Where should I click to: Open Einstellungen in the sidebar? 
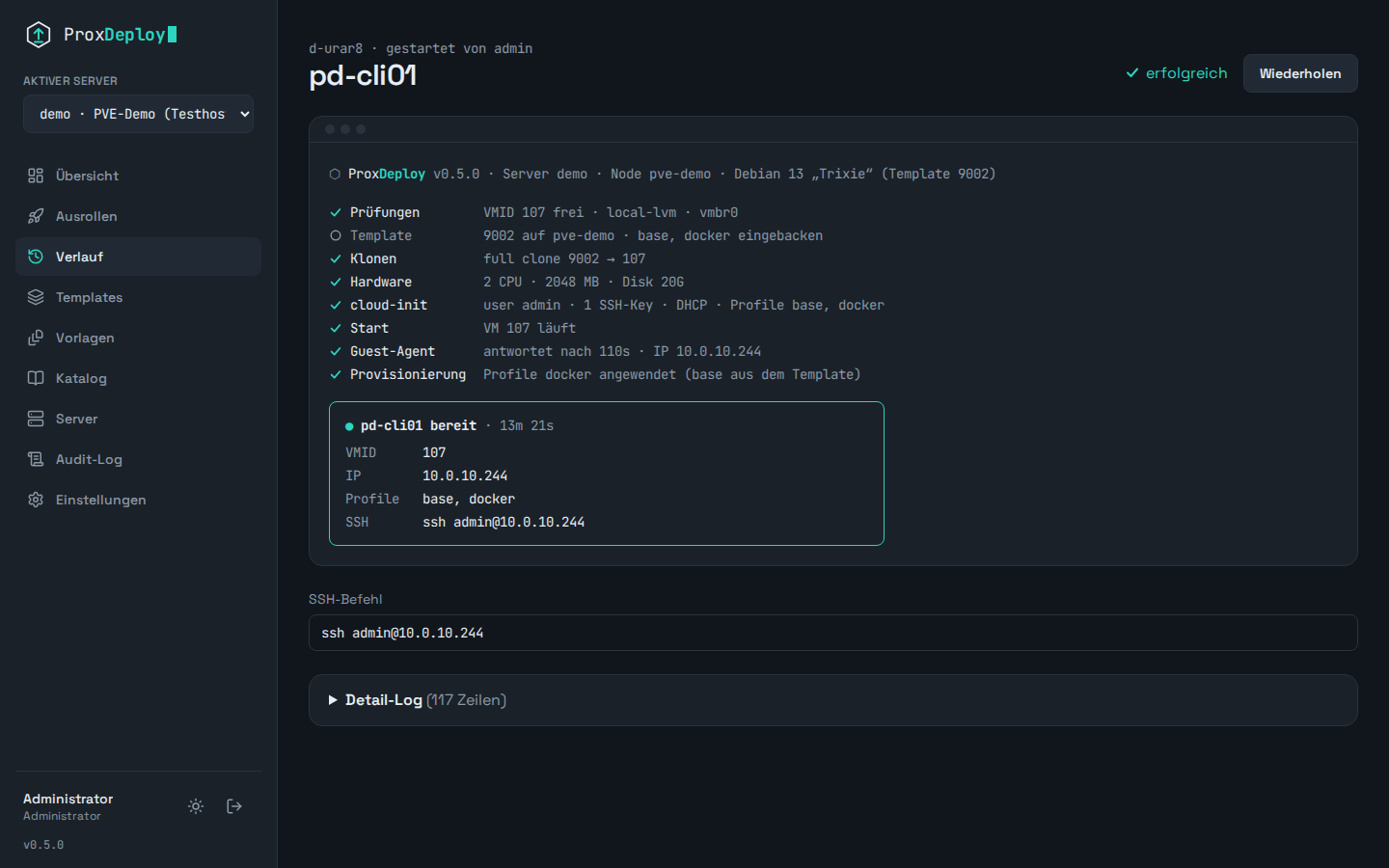[138, 500]
